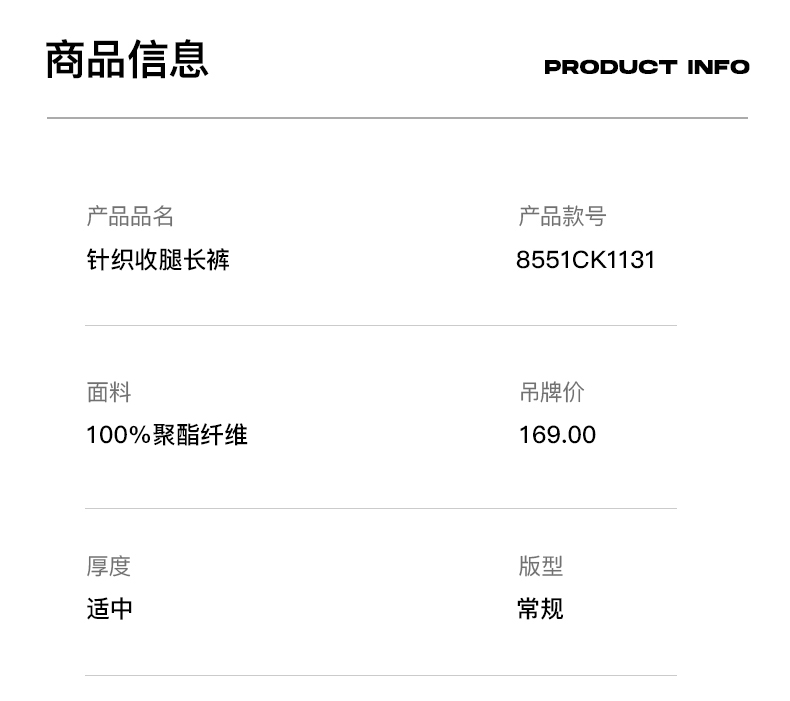Click the word INFO in the header
Screen dimensions: 790x701
click(718, 67)
